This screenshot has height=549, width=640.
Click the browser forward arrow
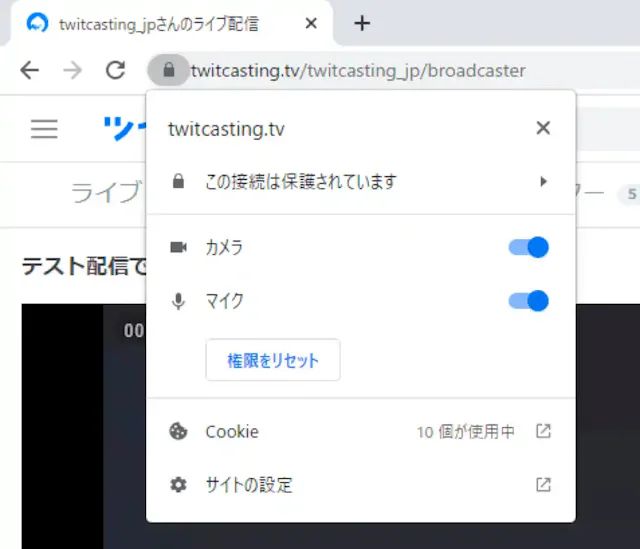click(x=73, y=70)
